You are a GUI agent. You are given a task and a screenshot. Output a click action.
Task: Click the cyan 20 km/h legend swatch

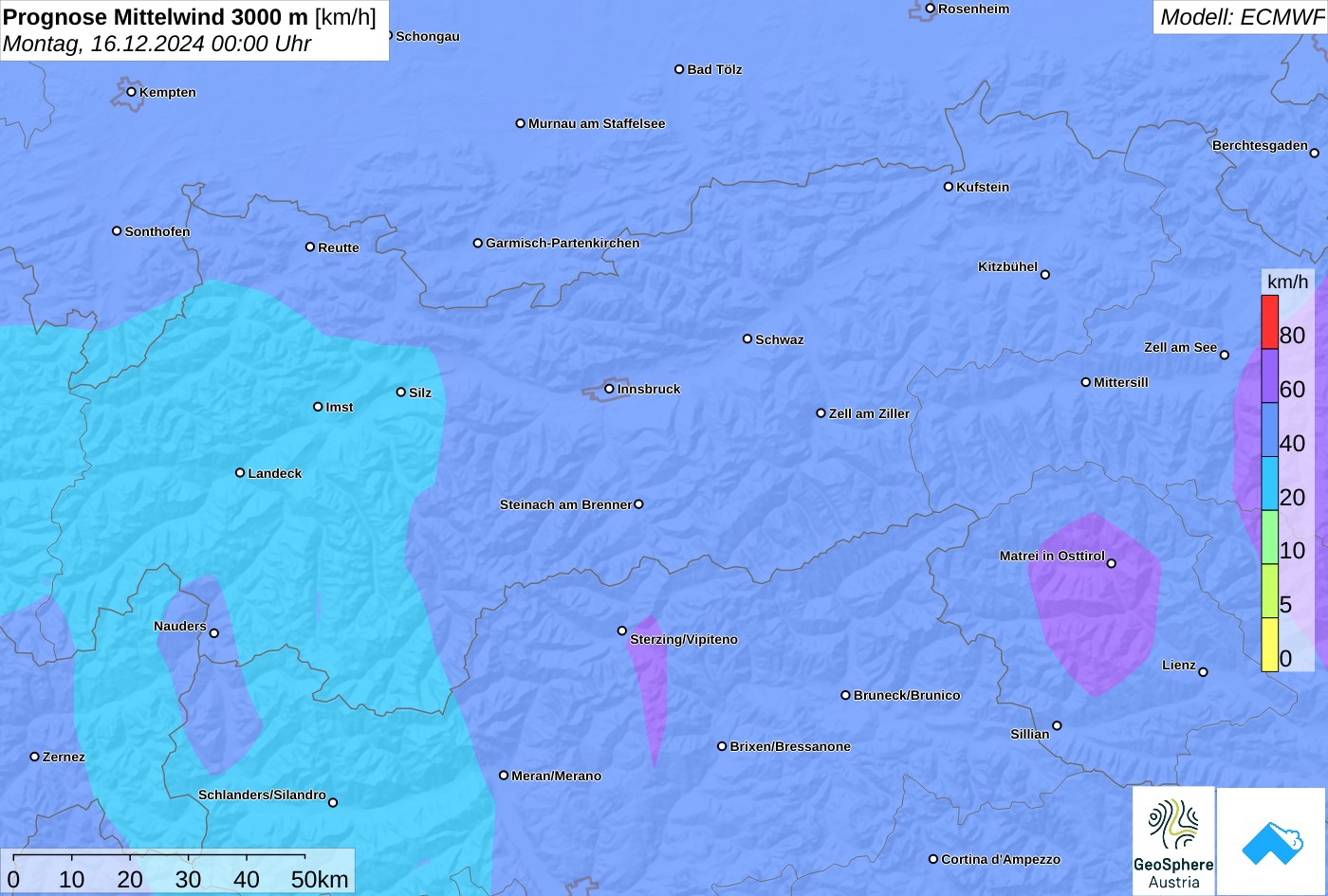pyautogui.click(x=1269, y=484)
